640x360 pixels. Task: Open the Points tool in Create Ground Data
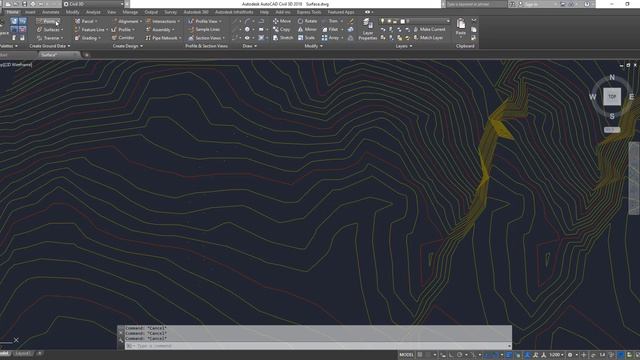[48, 21]
